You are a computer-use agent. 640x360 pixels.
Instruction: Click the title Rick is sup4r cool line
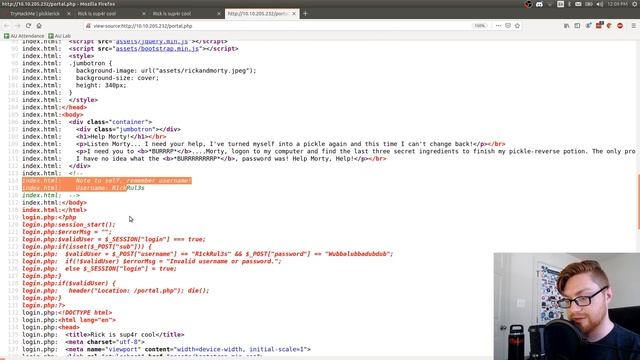[x=103, y=335]
